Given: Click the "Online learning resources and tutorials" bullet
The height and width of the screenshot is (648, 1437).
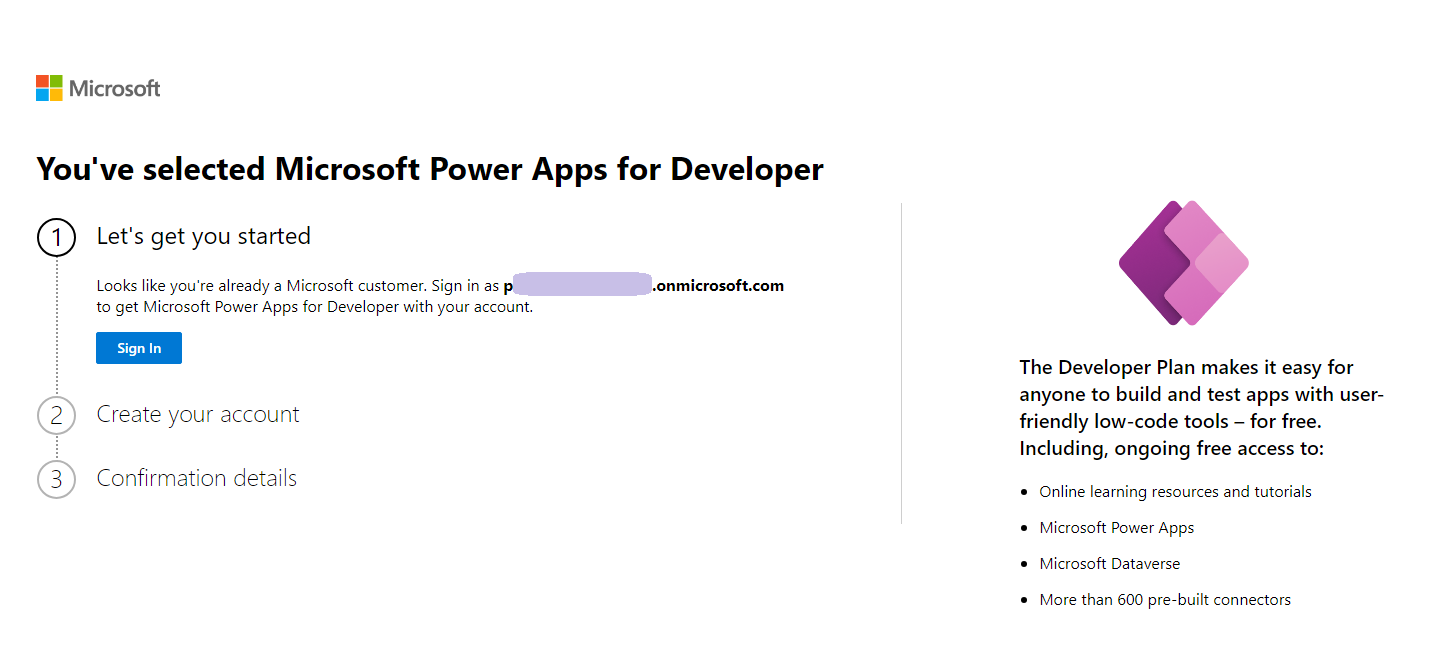Looking at the screenshot, I should (x=1175, y=491).
